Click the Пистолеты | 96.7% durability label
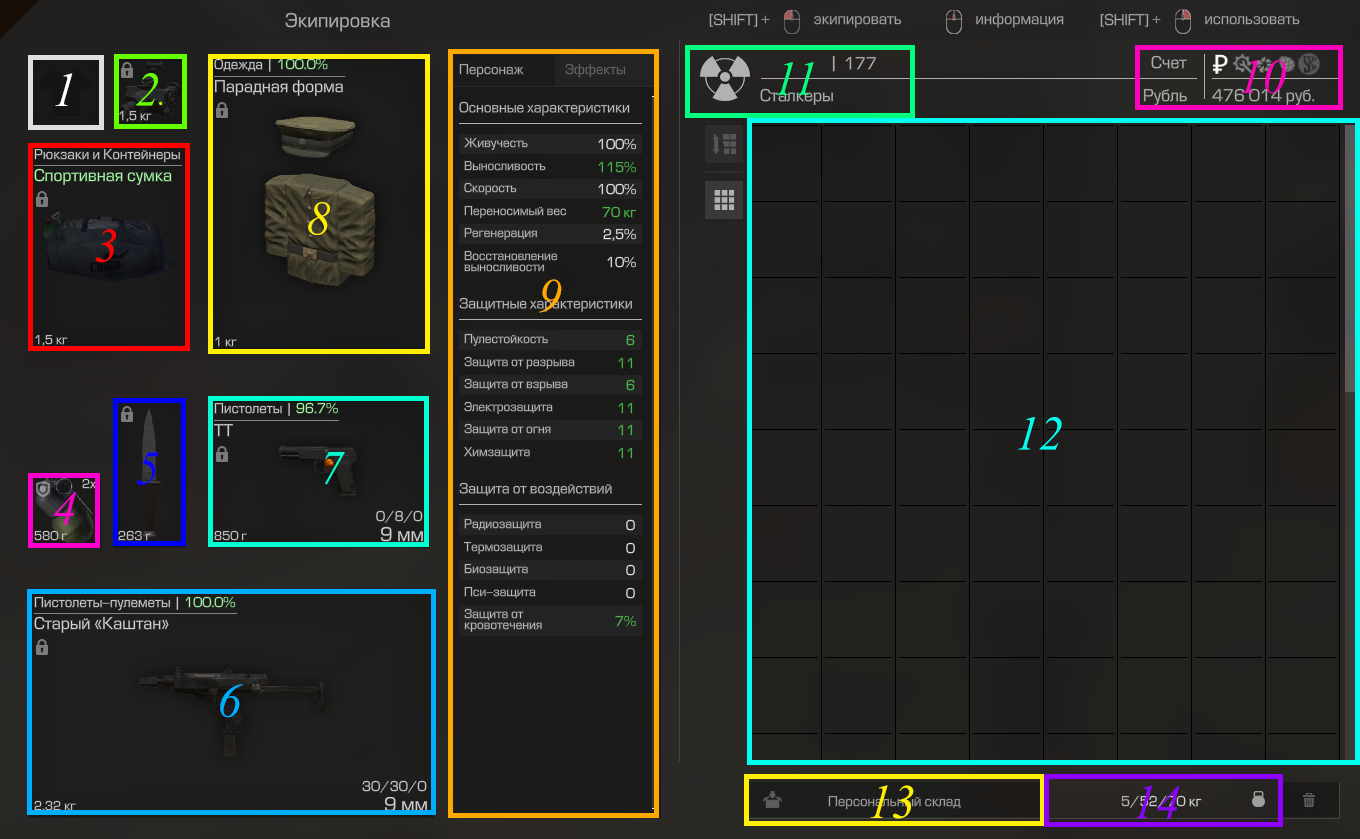 (276, 409)
